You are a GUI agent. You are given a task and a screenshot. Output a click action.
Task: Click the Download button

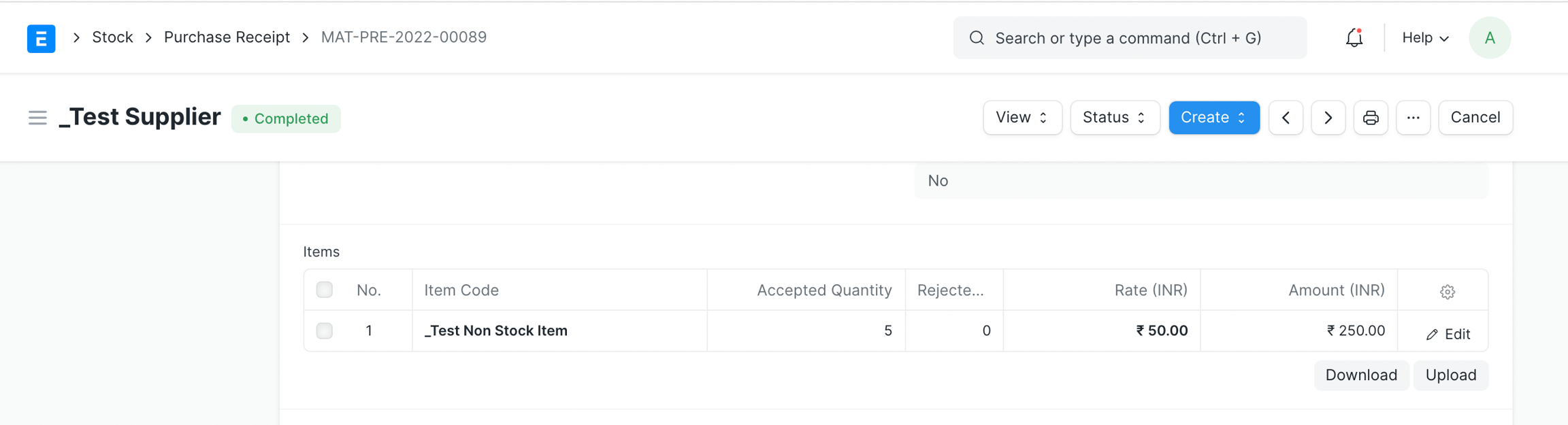click(1360, 375)
